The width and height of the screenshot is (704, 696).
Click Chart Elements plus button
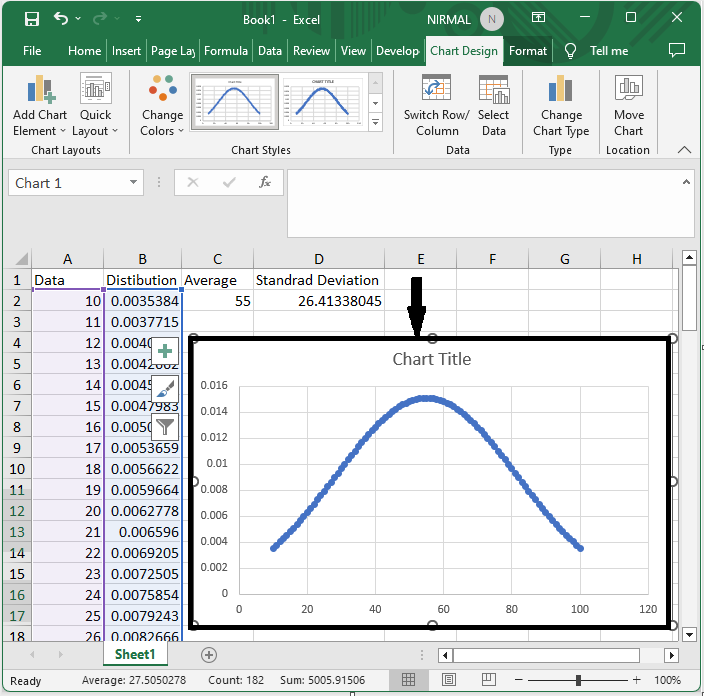click(x=166, y=351)
